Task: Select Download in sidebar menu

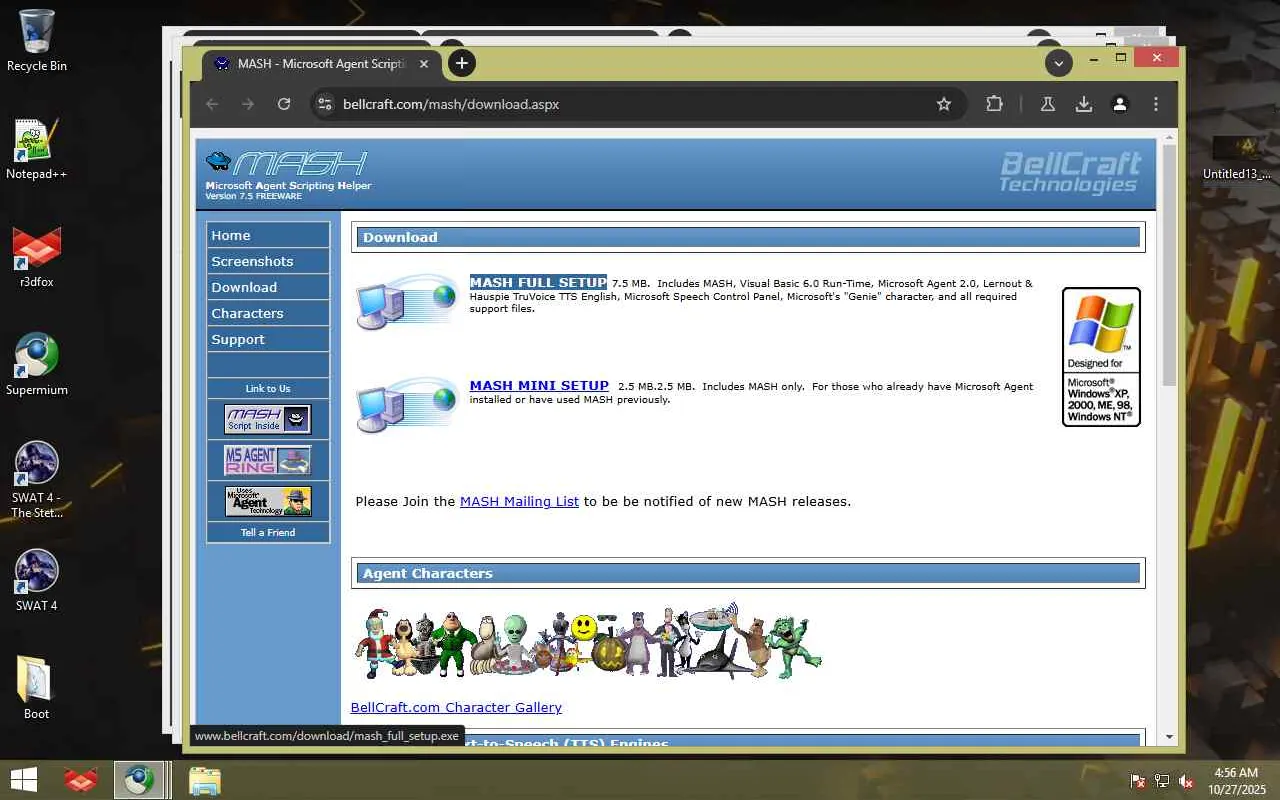Action: [268, 287]
